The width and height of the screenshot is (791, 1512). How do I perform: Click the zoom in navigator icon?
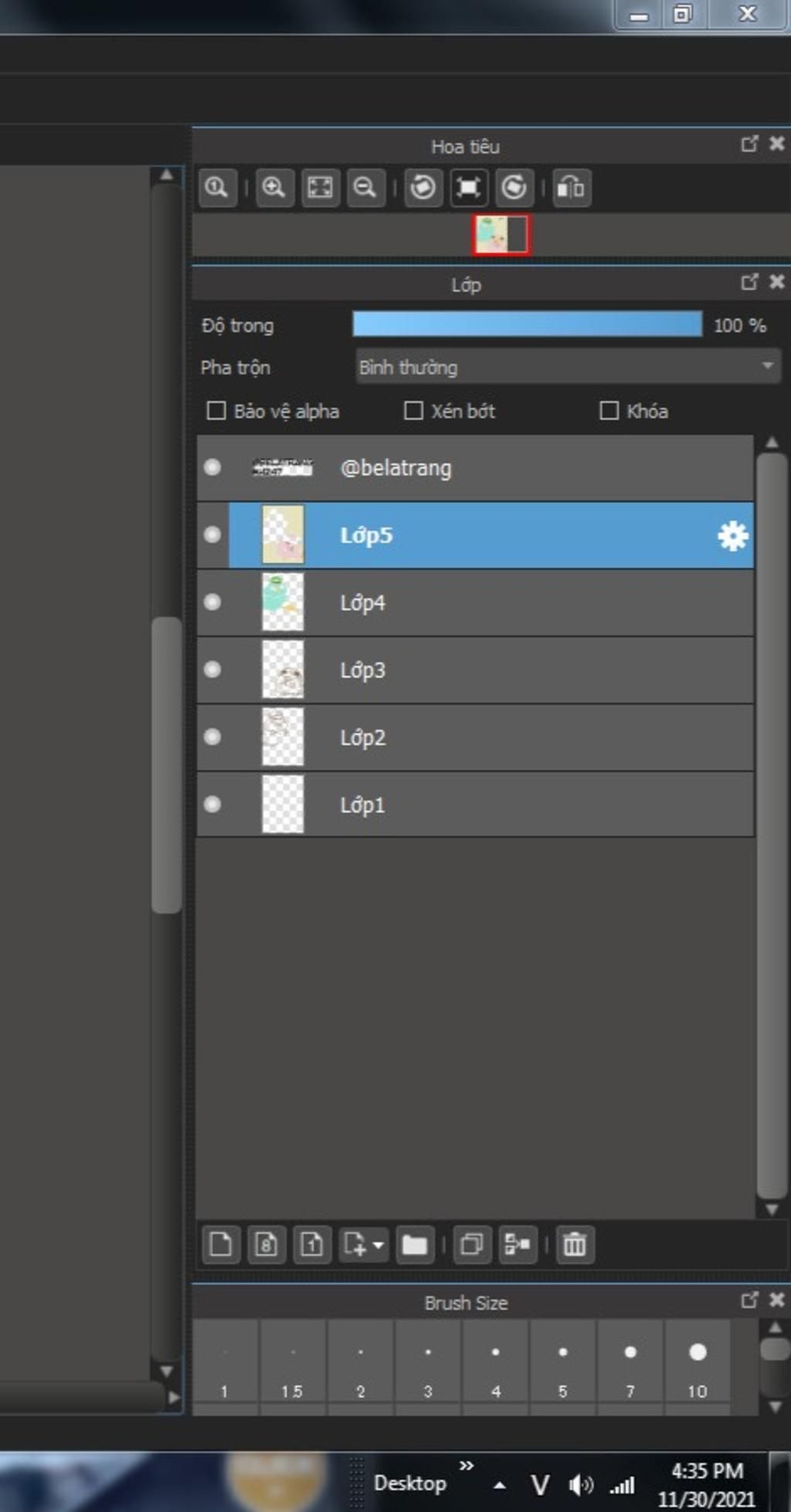(x=274, y=188)
